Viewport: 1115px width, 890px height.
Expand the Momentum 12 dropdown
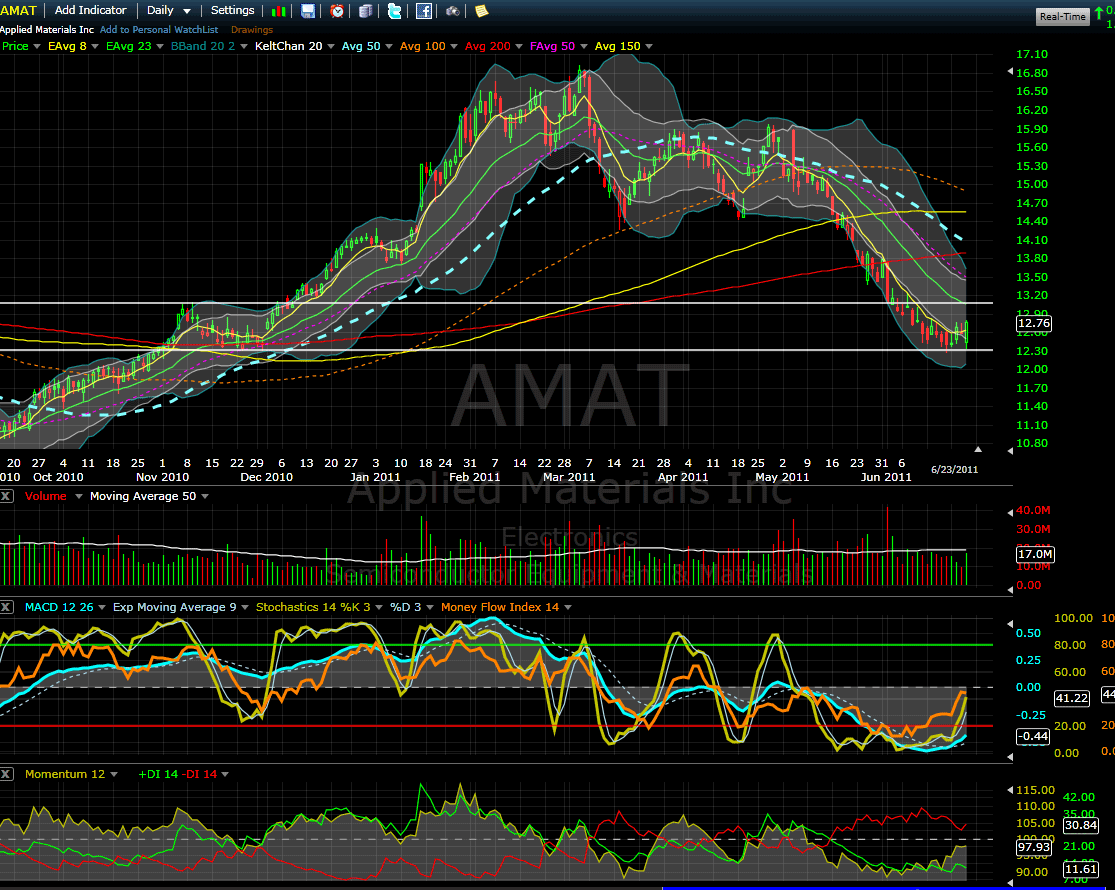click(x=114, y=775)
